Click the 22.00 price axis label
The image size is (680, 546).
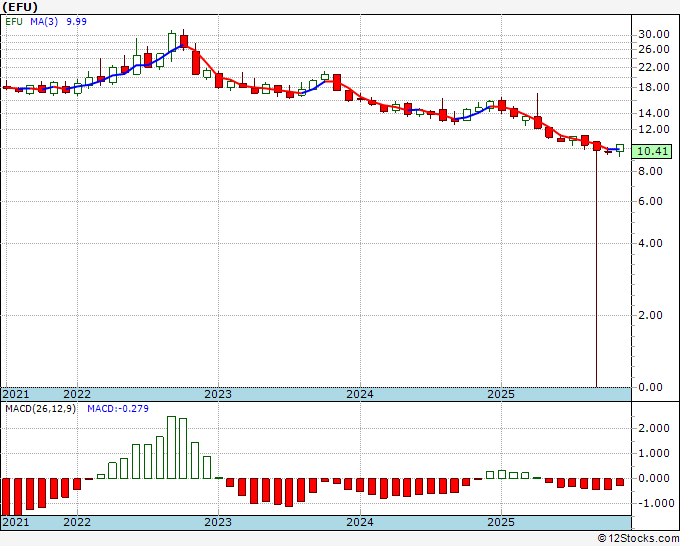pyautogui.click(x=654, y=67)
